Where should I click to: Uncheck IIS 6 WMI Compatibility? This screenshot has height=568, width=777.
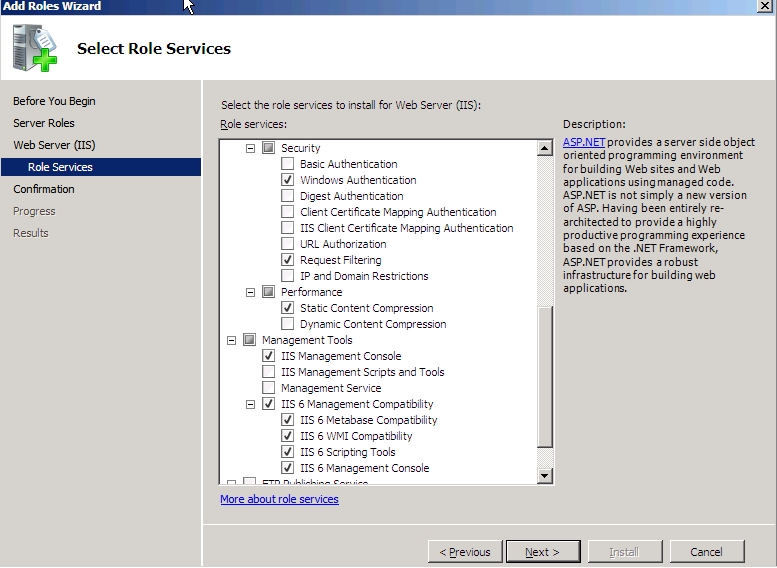point(287,436)
